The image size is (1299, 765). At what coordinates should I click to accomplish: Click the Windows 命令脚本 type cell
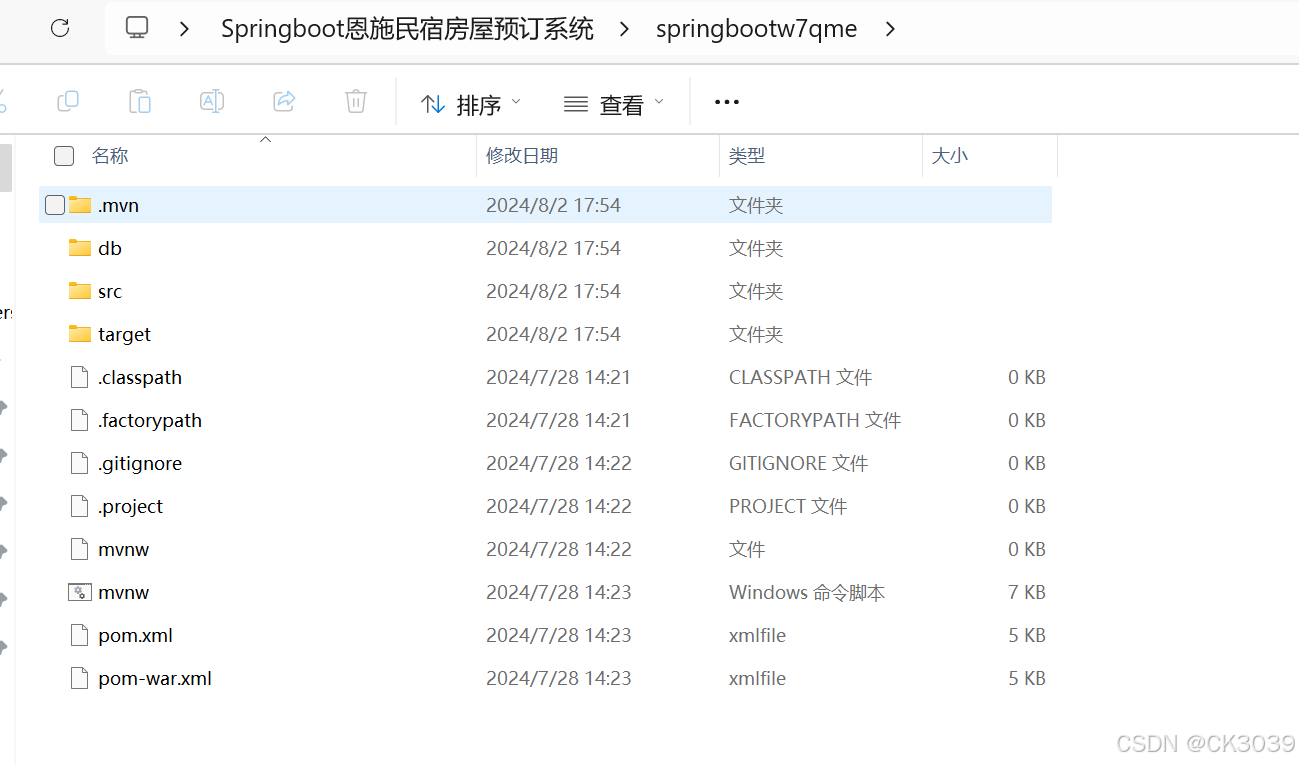click(x=807, y=592)
